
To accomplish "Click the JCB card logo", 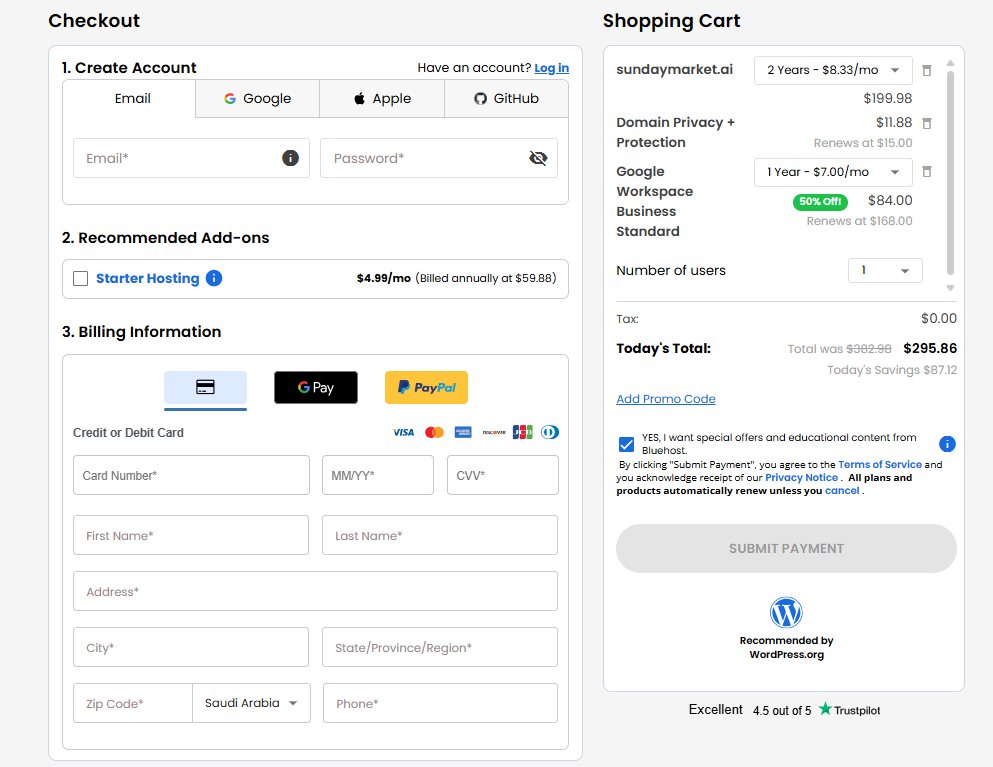I will coord(522,433).
